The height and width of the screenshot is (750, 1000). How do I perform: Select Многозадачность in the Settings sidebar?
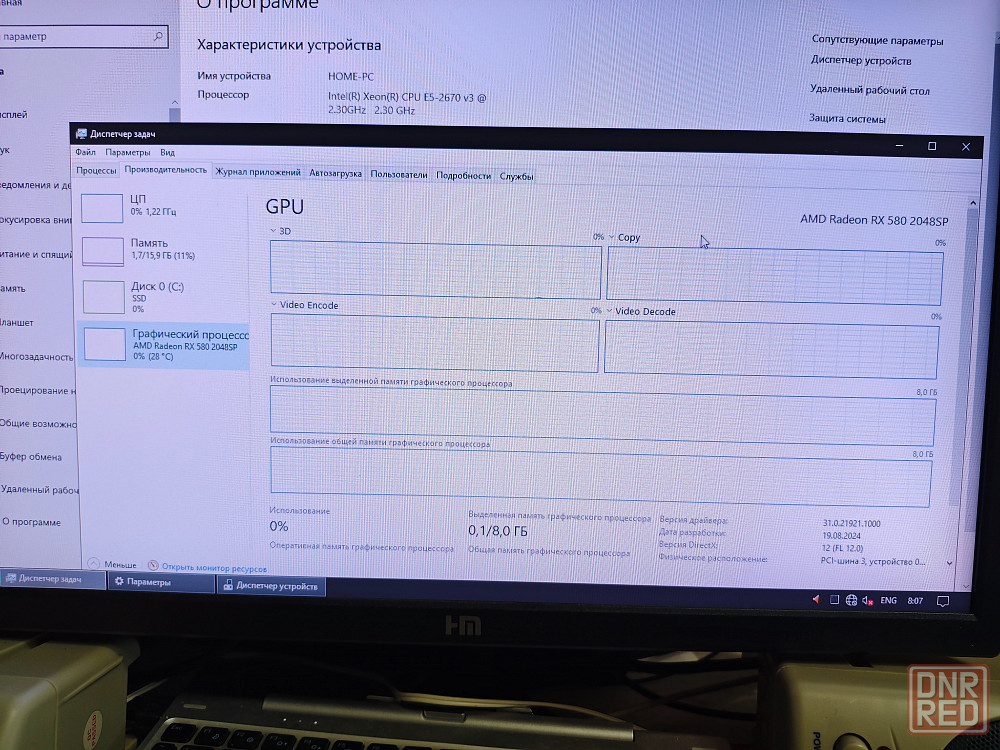(x=36, y=357)
